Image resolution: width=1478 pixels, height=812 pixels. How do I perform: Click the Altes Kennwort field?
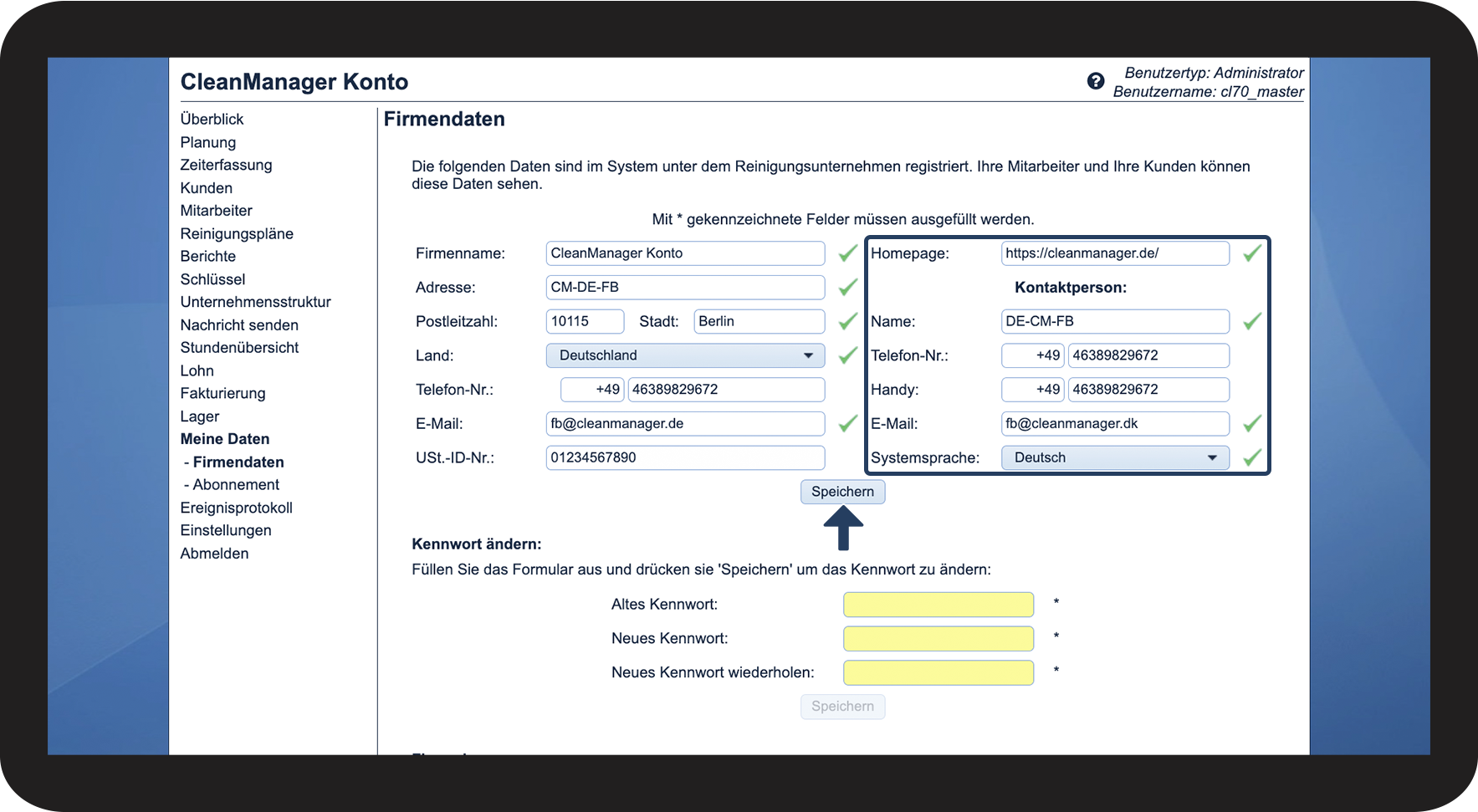click(x=938, y=605)
